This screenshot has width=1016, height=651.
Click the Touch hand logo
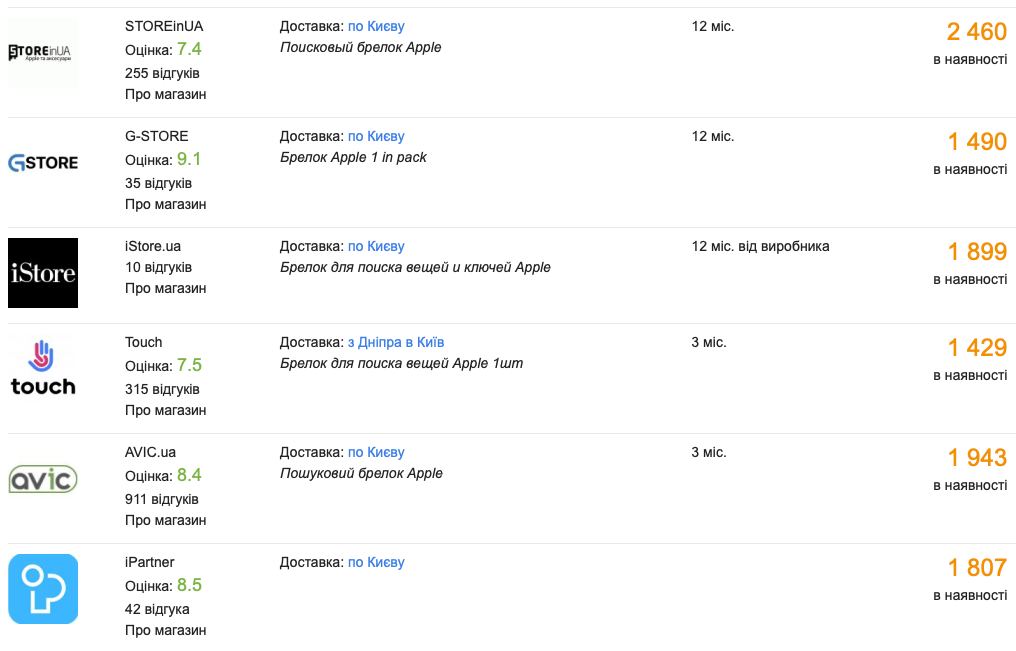[43, 368]
